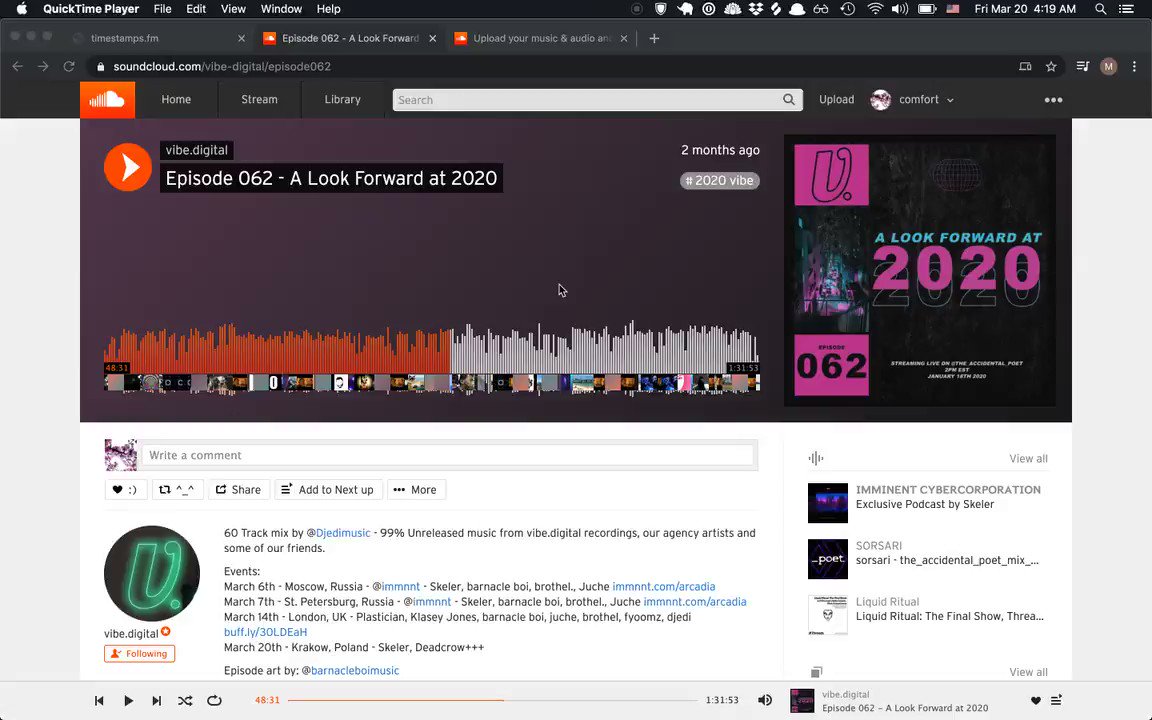This screenshot has width=1152, height=720.
Task: Click the Time Machine icon in menu bar
Action: [x=848, y=9]
